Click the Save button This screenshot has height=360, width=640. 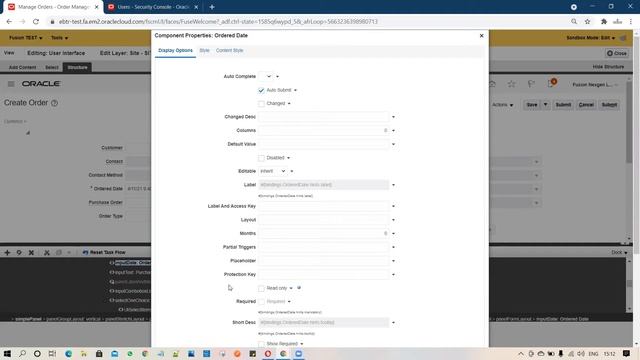tap(532, 105)
